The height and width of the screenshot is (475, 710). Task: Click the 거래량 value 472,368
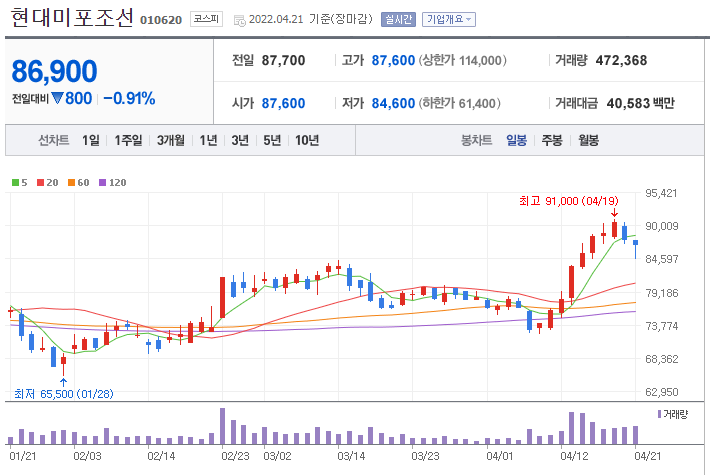coord(621,60)
